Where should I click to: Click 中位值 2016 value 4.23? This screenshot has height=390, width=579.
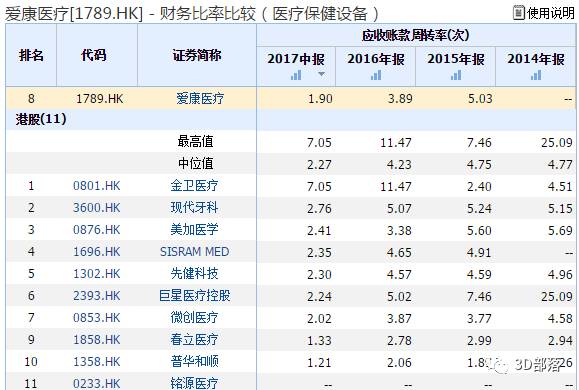[x=399, y=164]
